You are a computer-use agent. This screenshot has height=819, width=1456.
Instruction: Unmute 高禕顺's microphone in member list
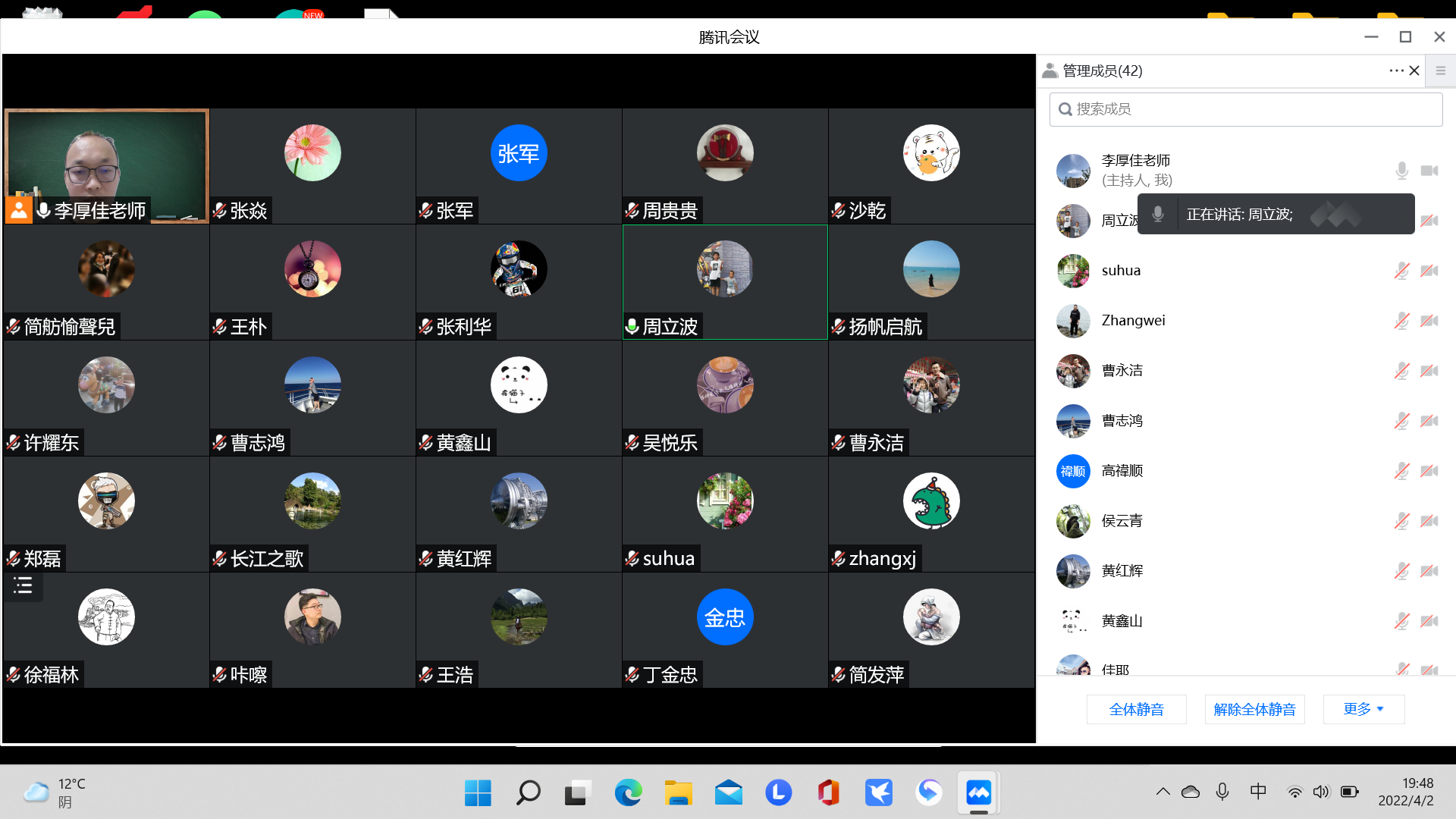[1401, 471]
